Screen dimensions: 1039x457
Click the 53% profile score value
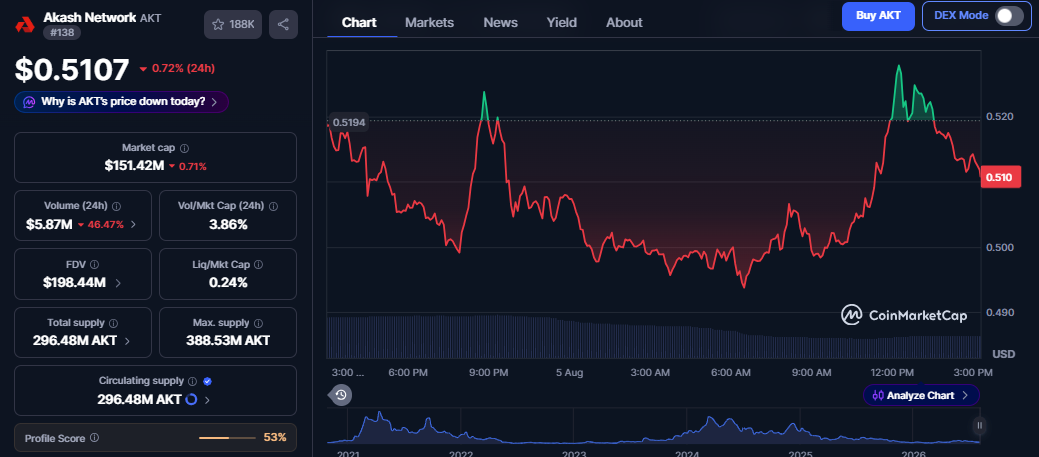275,438
